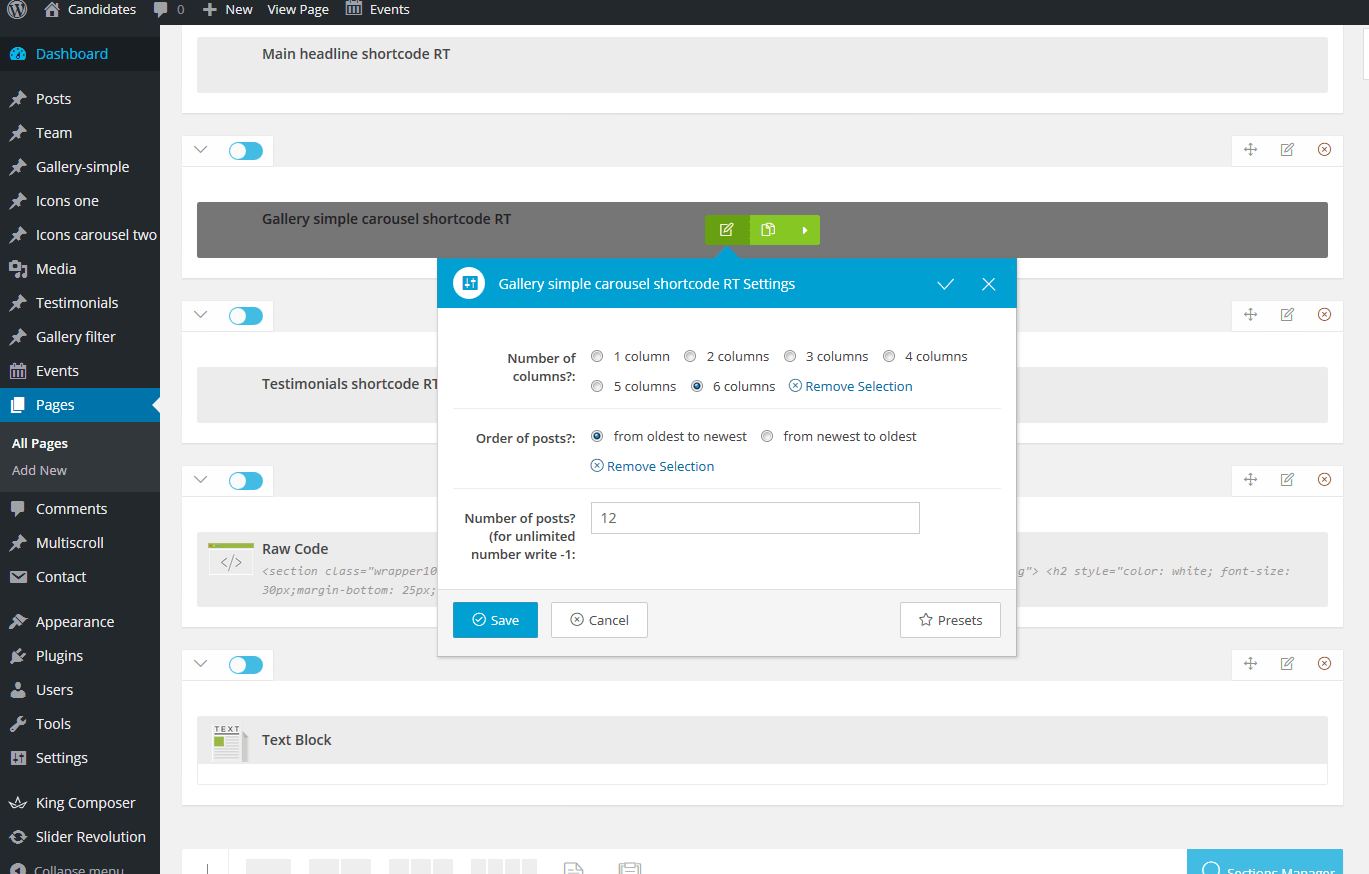1369x874 pixels.
Task: Choose from newest to oldest order
Action: click(x=767, y=437)
